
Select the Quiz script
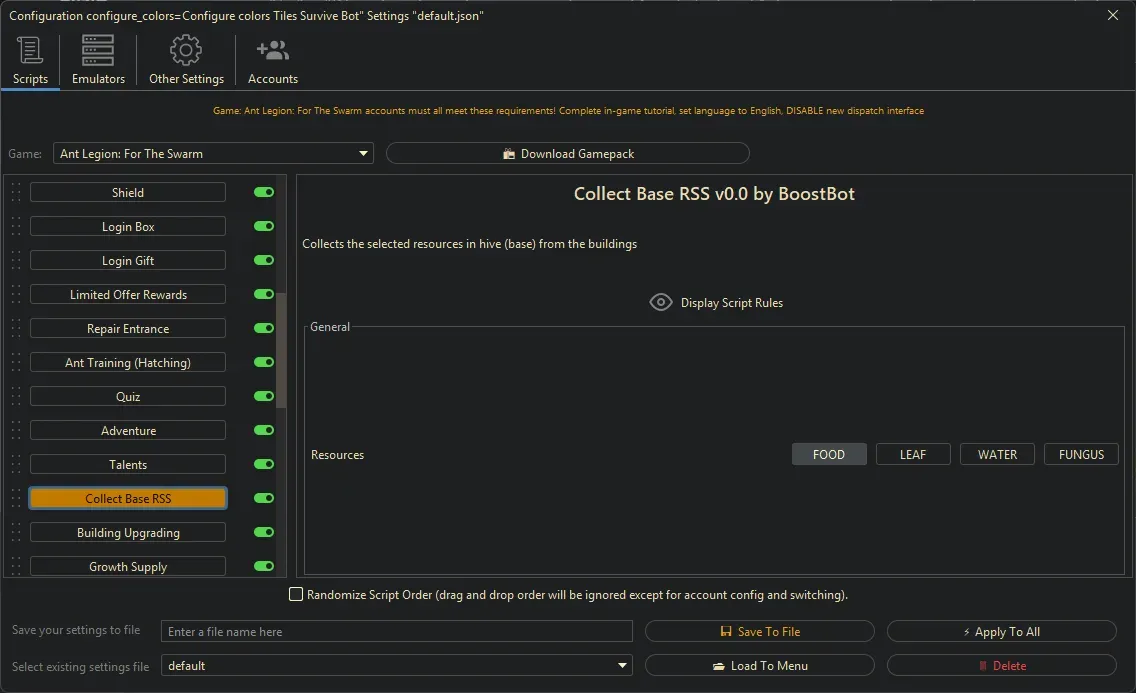pos(128,397)
